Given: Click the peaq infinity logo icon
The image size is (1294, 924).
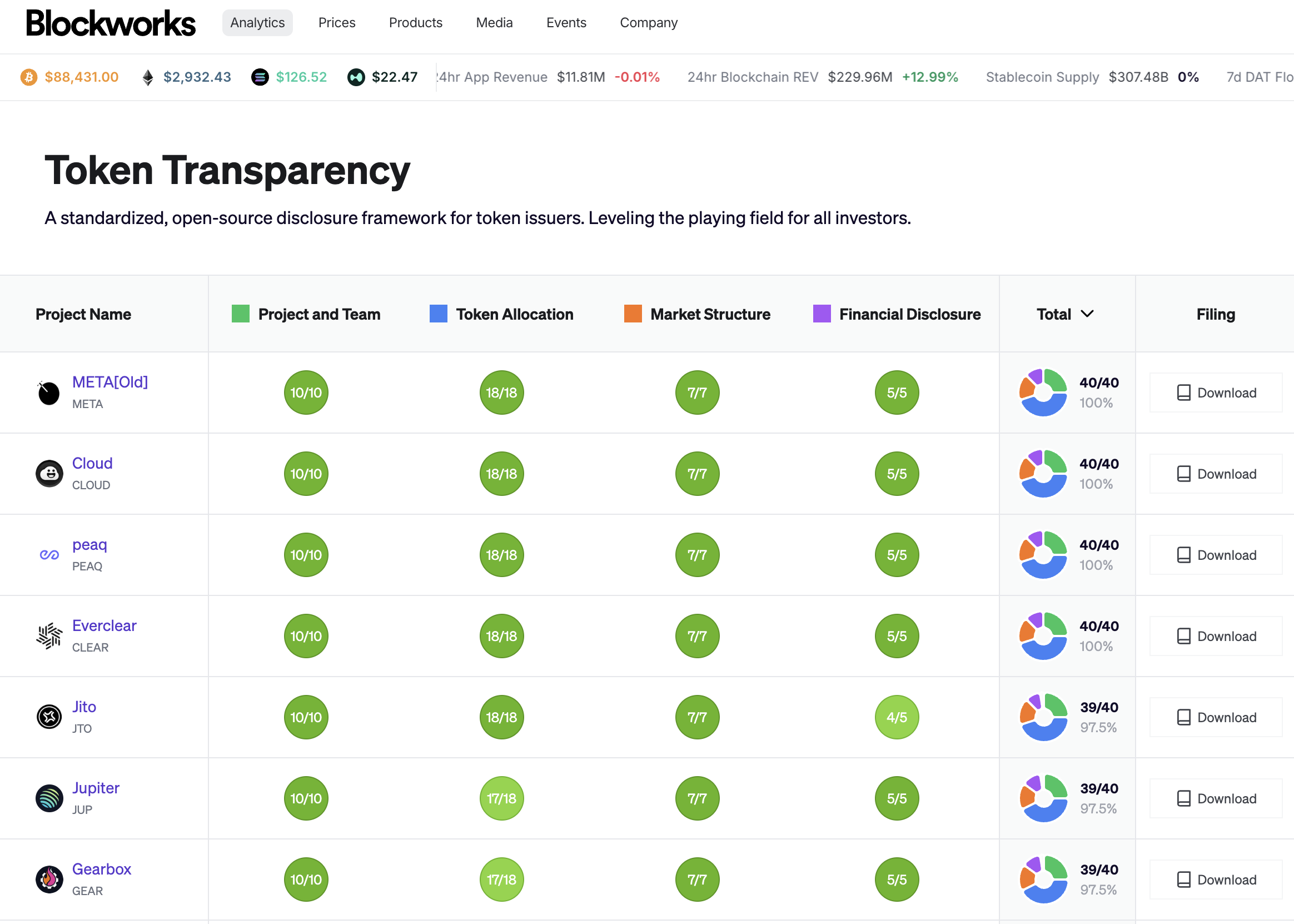Looking at the screenshot, I should [48, 555].
